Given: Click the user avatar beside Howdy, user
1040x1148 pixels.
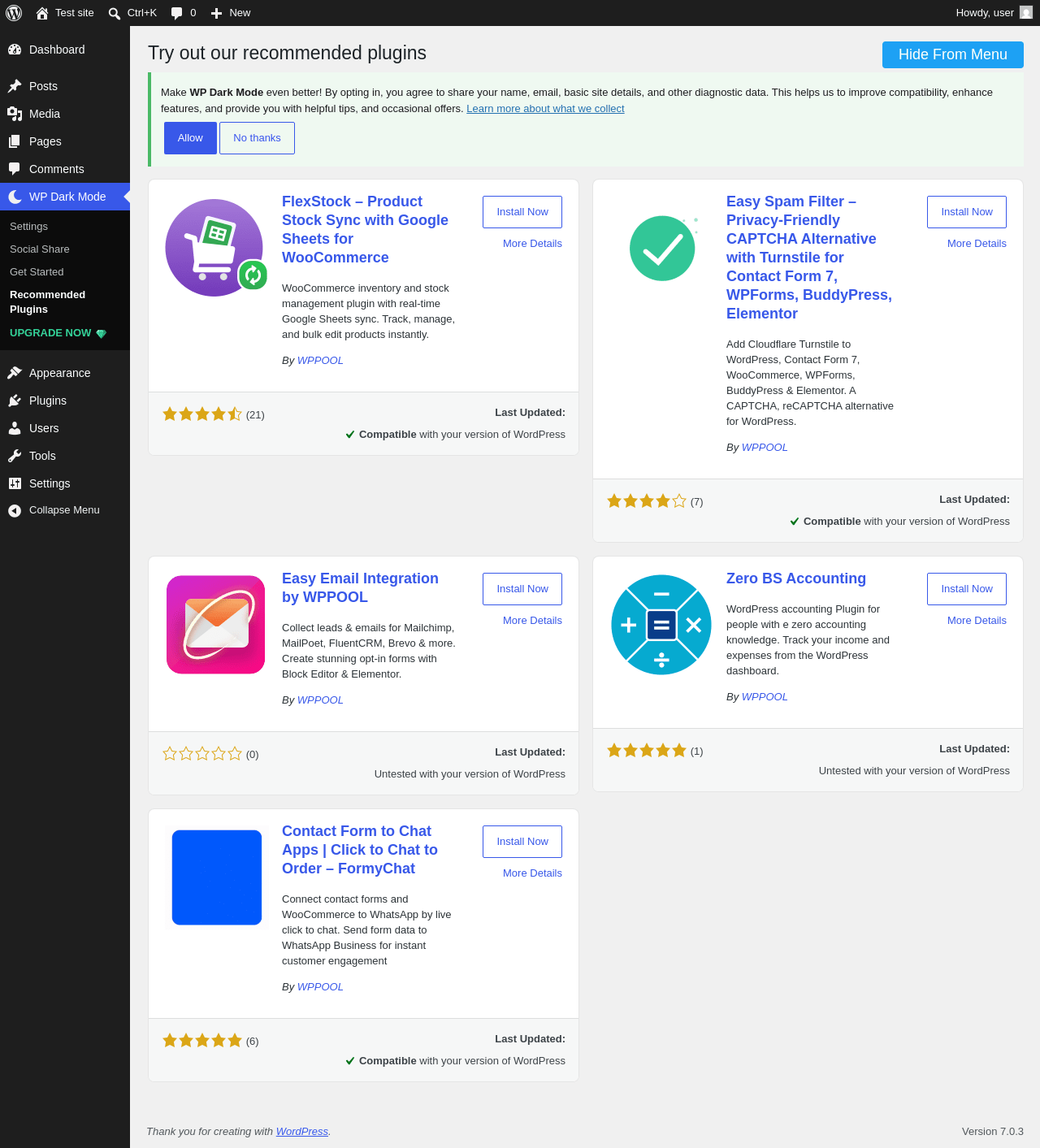Looking at the screenshot, I should [1026, 12].
